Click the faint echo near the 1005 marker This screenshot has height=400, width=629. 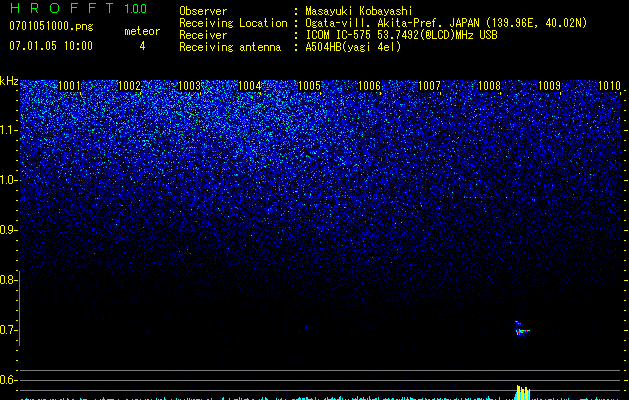[306, 328]
